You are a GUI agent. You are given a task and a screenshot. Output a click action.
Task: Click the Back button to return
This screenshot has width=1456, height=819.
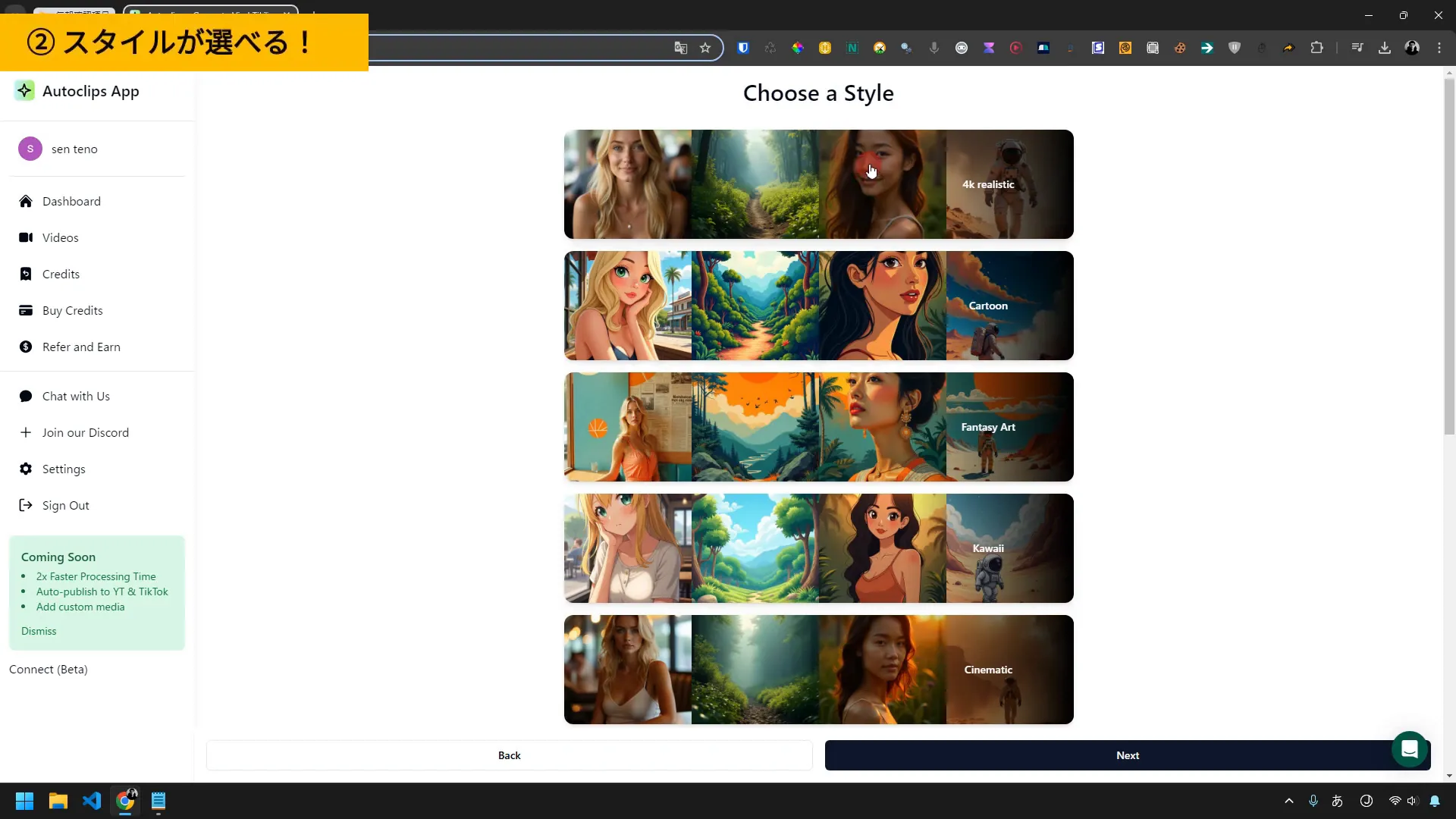510,755
